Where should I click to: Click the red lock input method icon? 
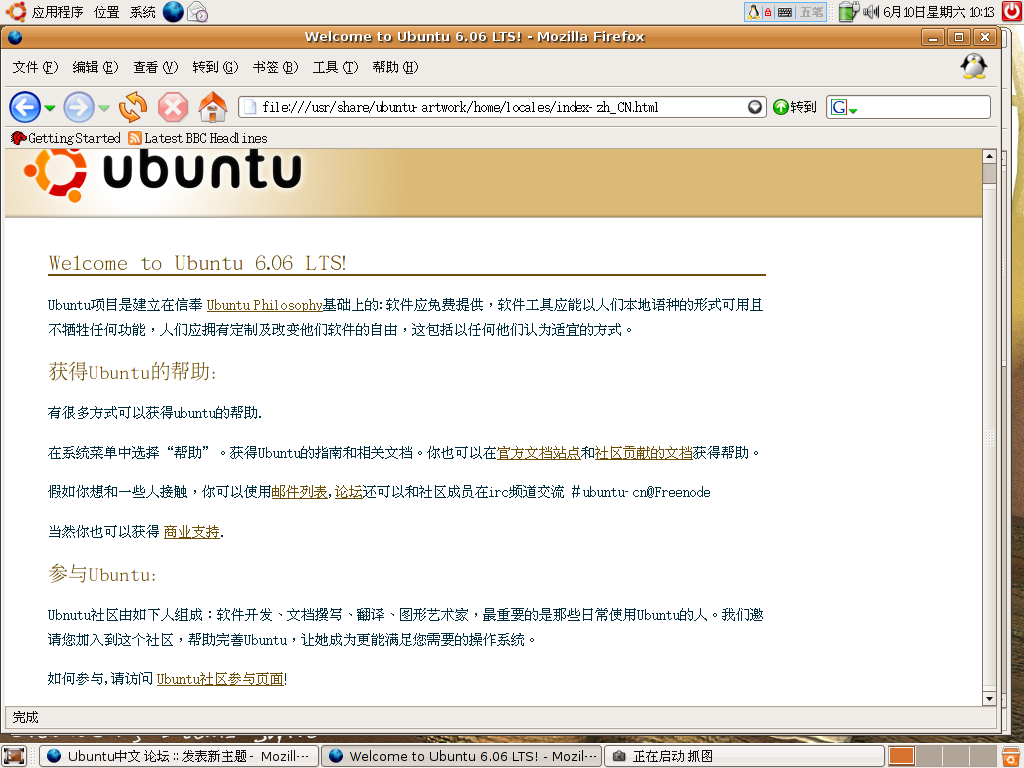pos(767,12)
